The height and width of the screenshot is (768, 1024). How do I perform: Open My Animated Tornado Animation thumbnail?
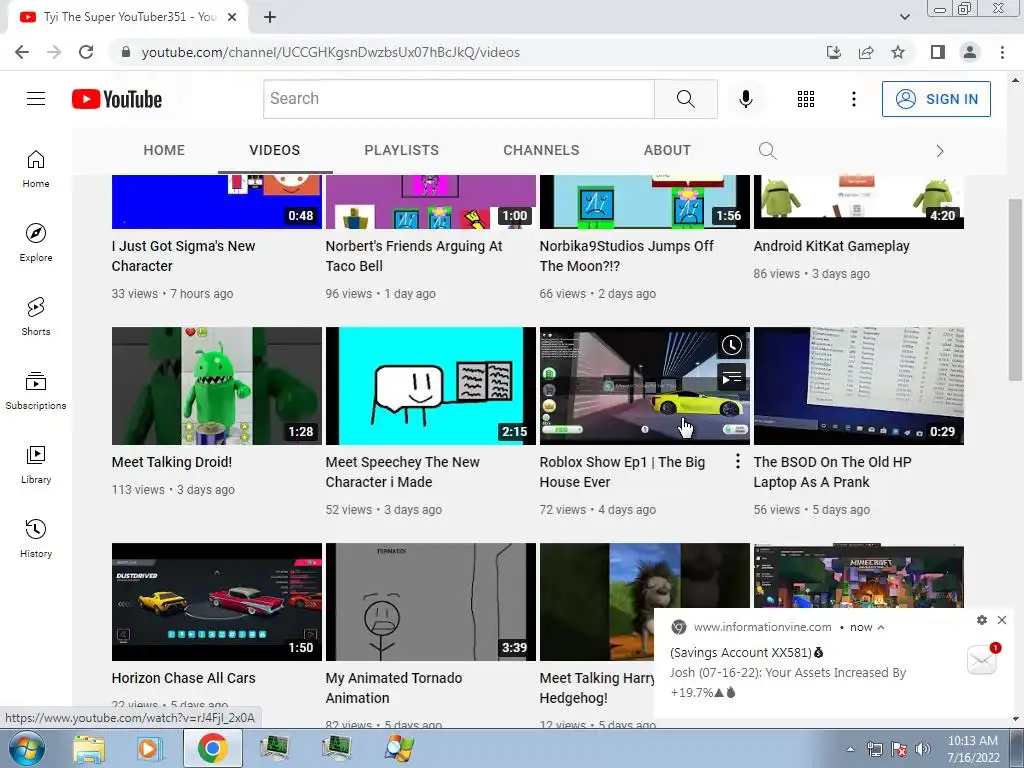430,601
